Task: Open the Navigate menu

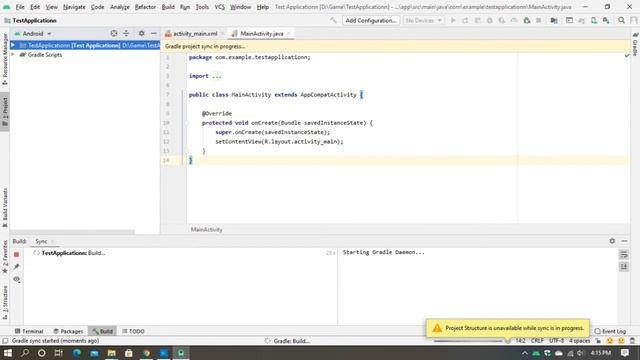Action: pyautogui.click(x=74, y=7)
